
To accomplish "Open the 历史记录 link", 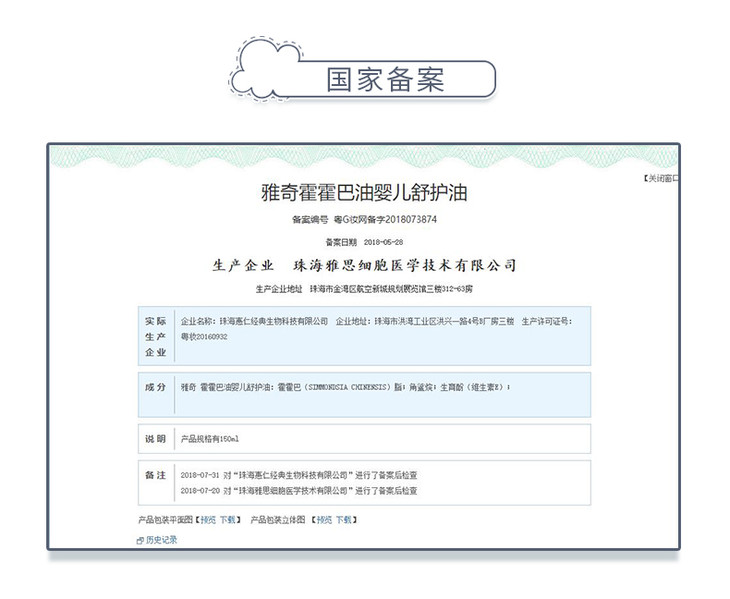I will point(161,540).
